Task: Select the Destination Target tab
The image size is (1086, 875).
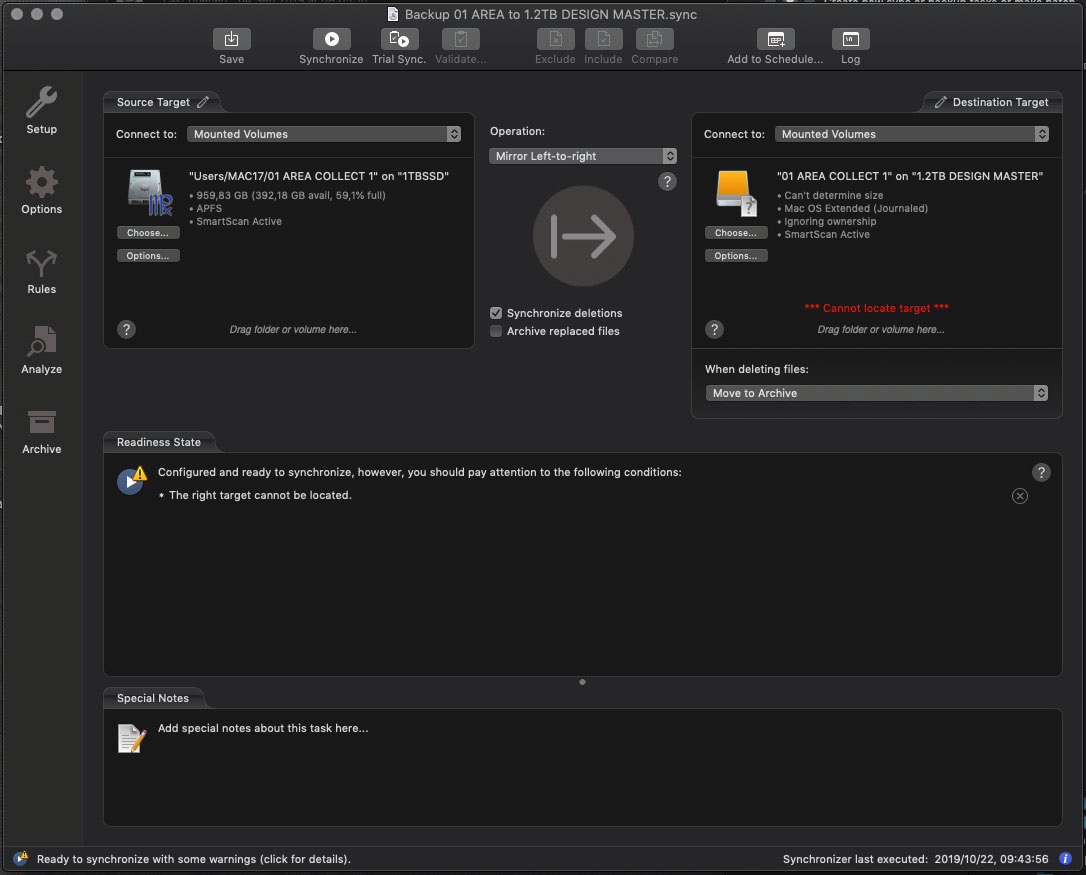Action: (991, 102)
